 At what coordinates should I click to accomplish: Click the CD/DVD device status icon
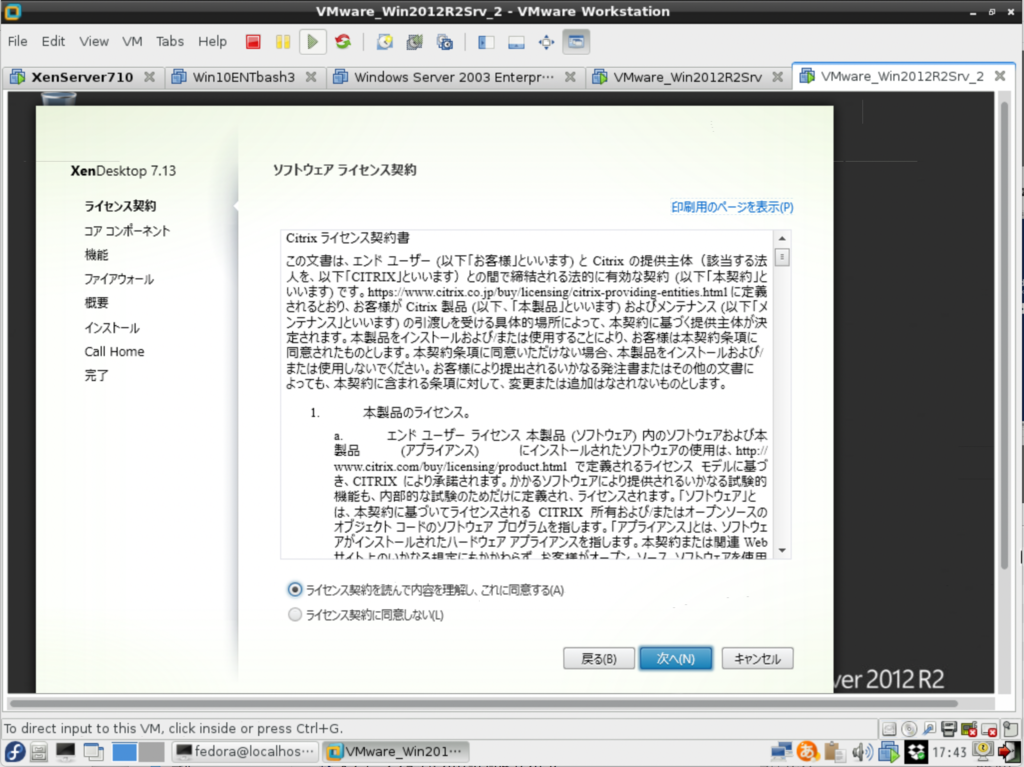tap(909, 728)
